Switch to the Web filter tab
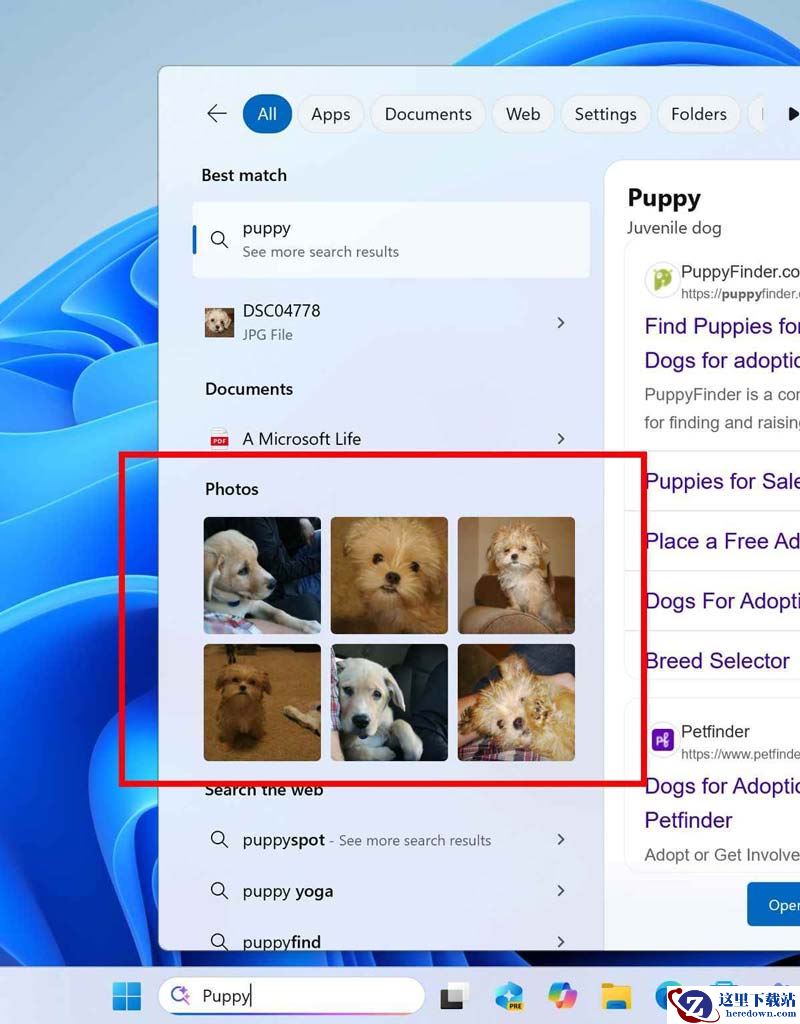Image resolution: width=800 pixels, height=1024 pixels. tap(523, 114)
